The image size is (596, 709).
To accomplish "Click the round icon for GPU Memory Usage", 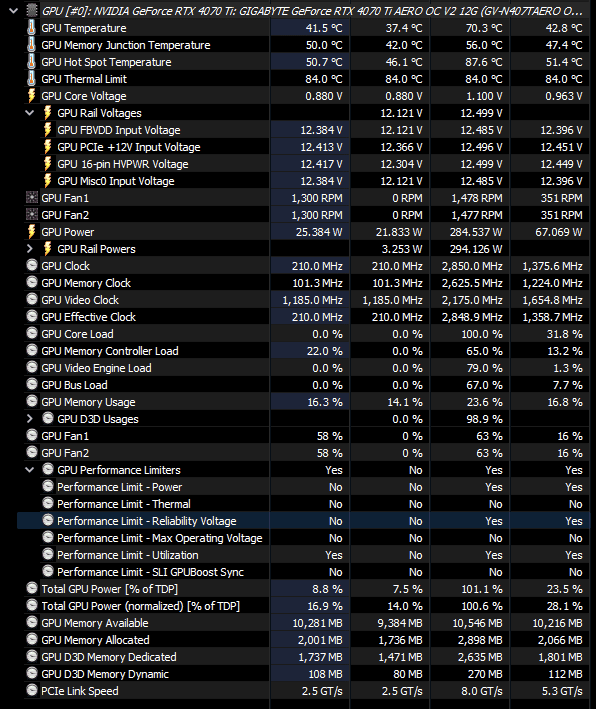I will tap(32, 402).
